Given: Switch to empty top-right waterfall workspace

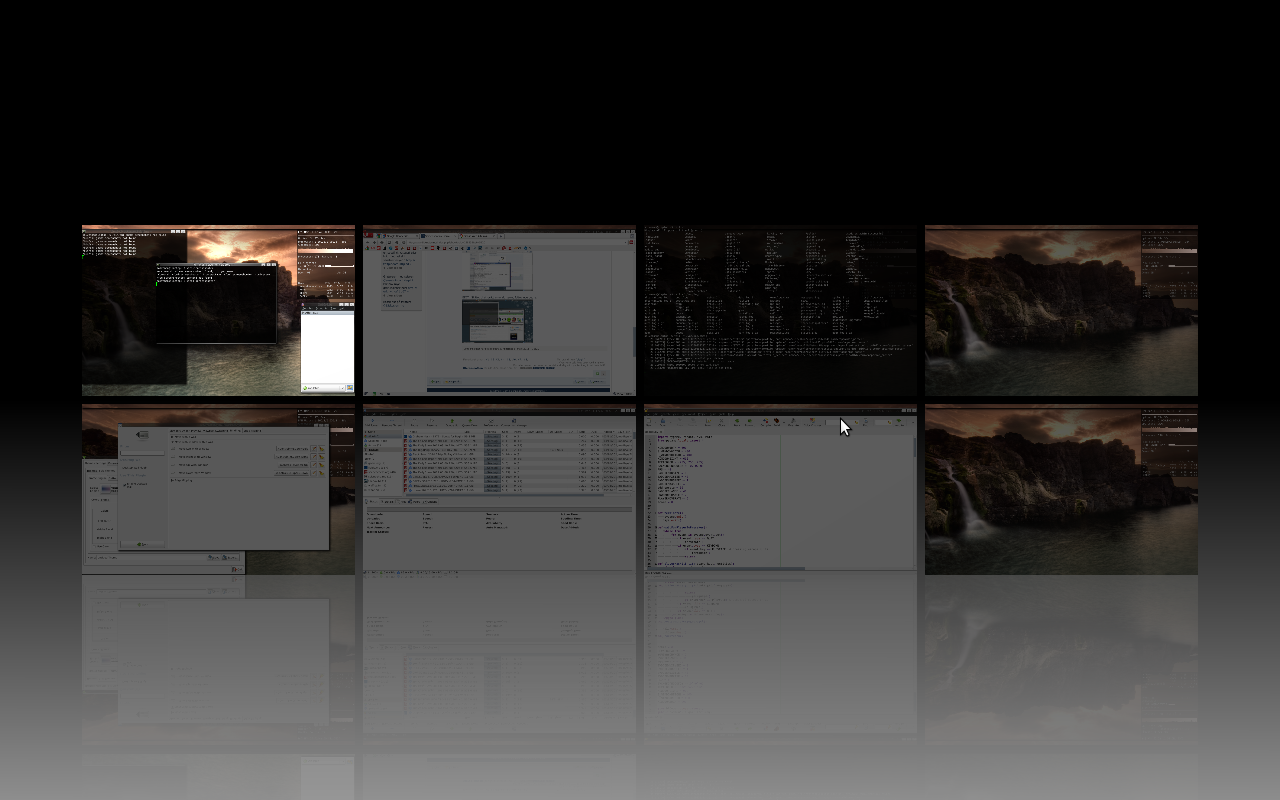Looking at the screenshot, I should click(1061, 310).
